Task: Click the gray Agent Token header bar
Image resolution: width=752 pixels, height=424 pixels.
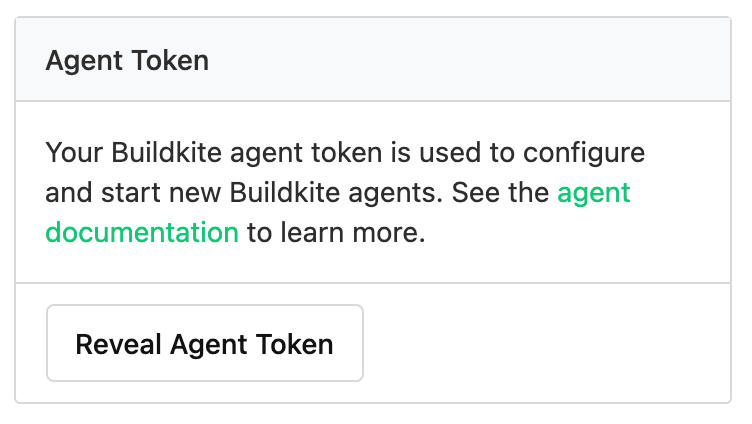Action: click(x=373, y=59)
